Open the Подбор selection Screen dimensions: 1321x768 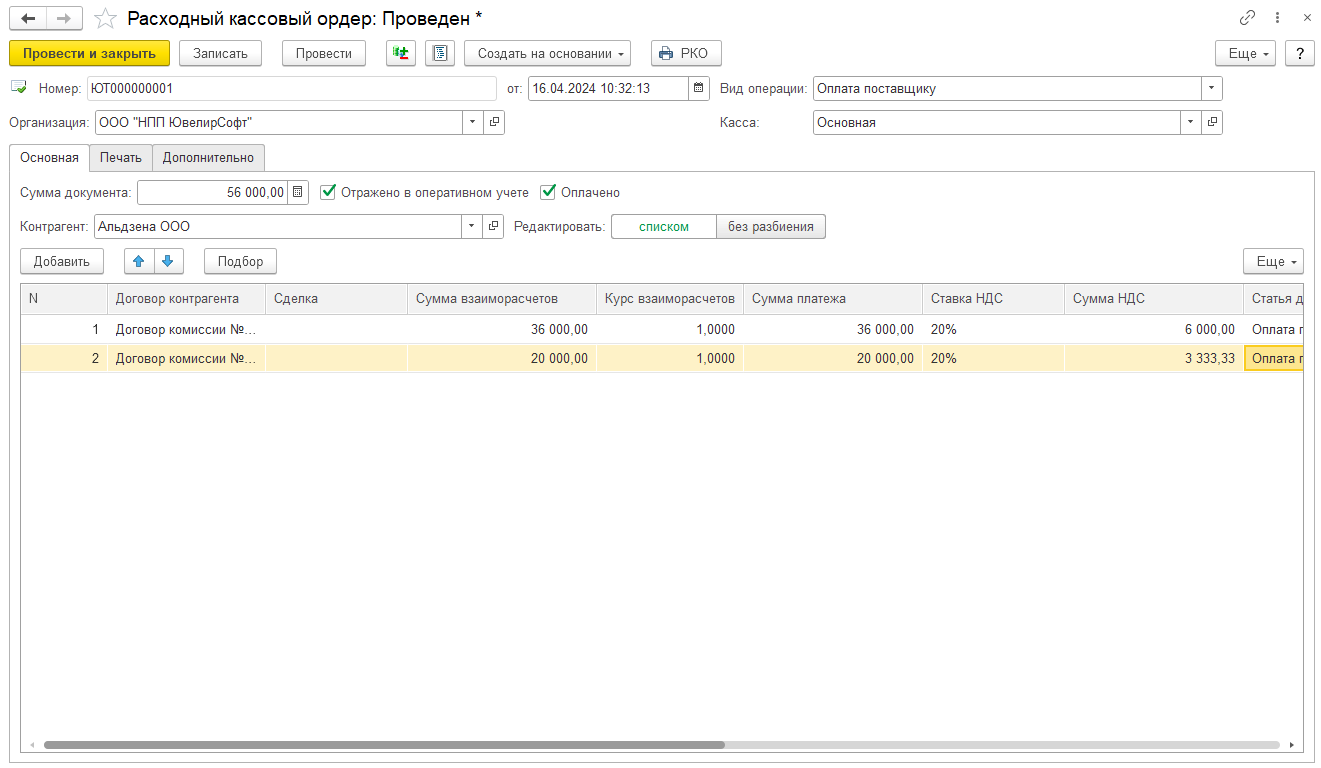pyautogui.click(x=240, y=261)
